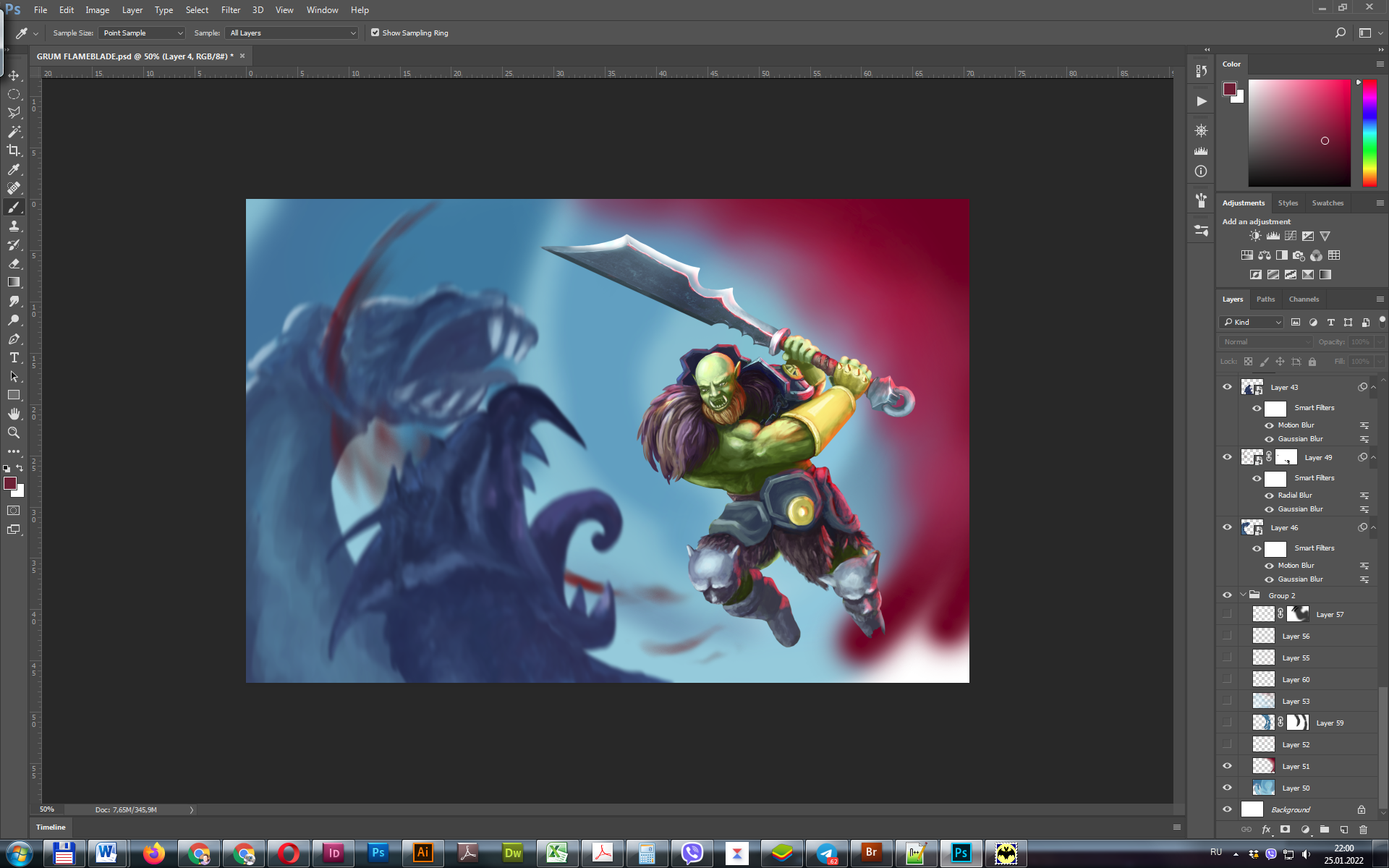Select the Elliptical Marquee tool
Viewport: 1389px width, 868px height.
14,94
